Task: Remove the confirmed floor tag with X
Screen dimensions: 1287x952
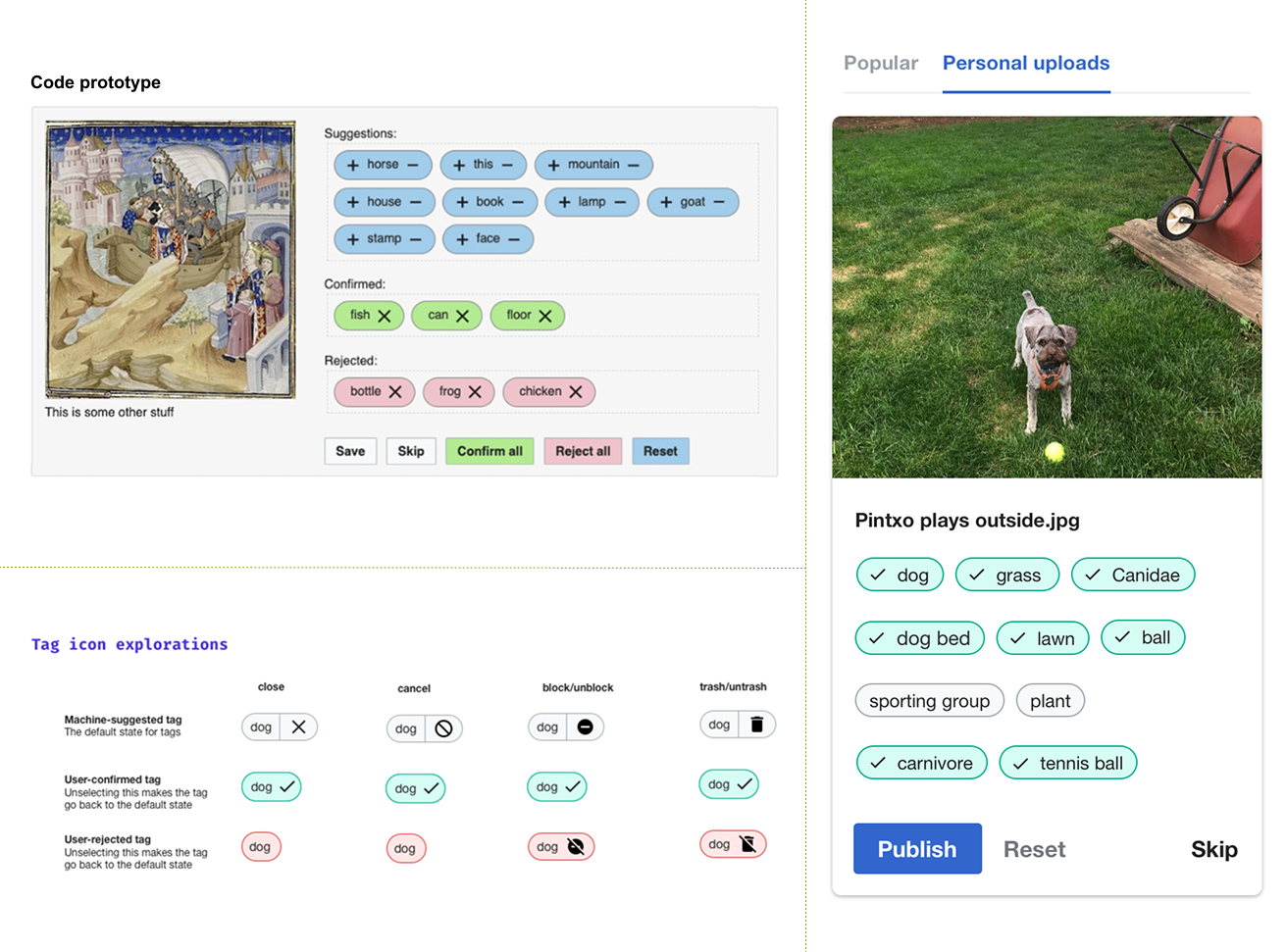Action: [x=545, y=316]
